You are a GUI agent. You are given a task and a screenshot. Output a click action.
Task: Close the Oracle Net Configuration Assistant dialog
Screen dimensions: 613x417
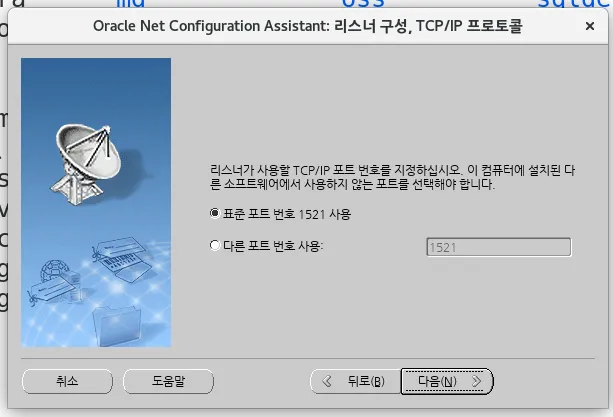pos(590,26)
